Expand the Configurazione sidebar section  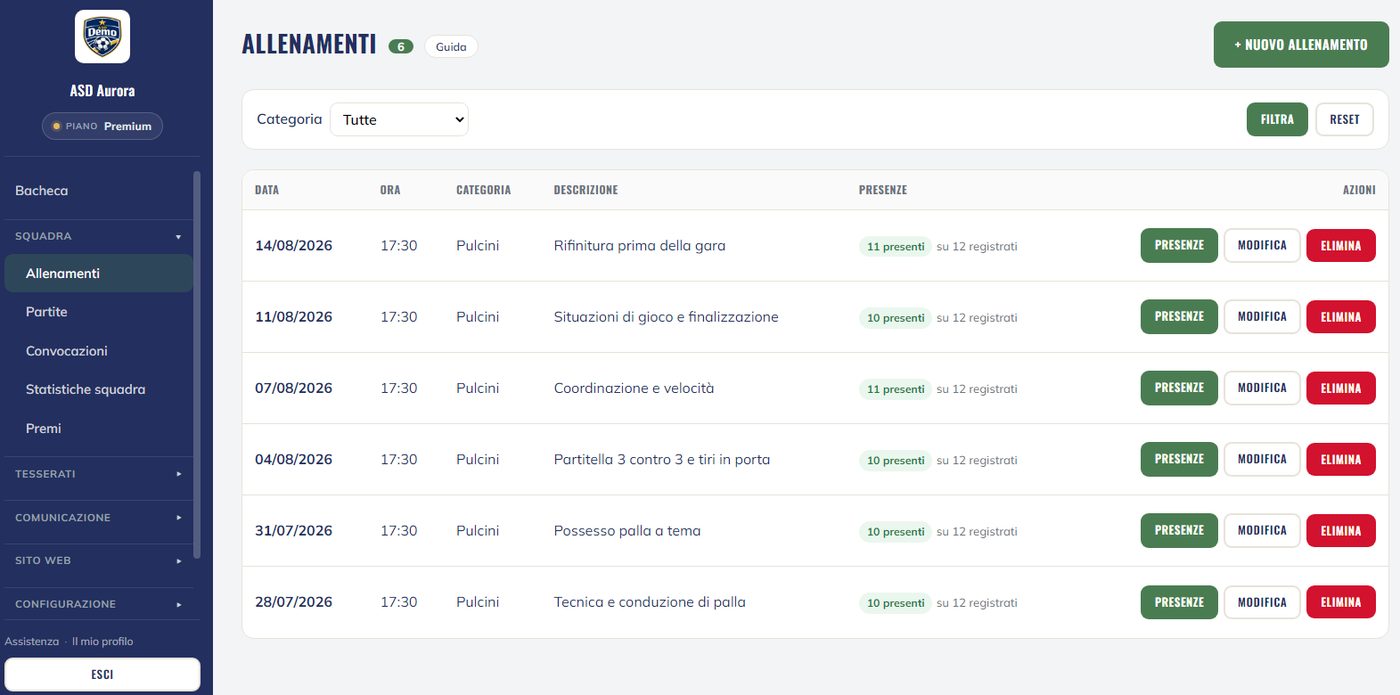coord(98,604)
